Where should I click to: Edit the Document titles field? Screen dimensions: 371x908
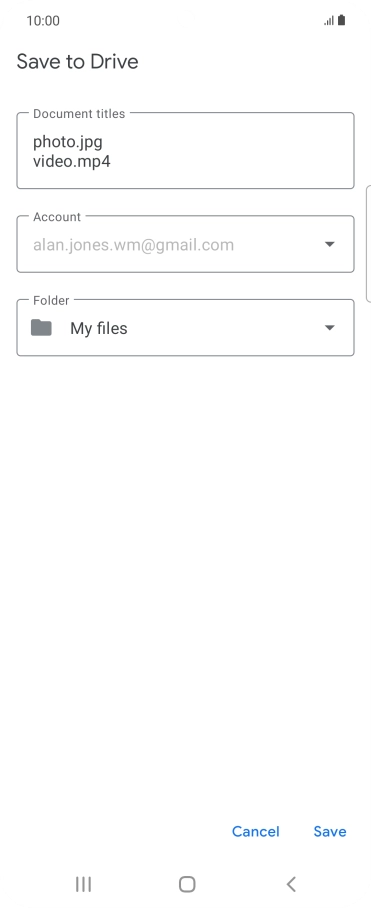coord(185,151)
